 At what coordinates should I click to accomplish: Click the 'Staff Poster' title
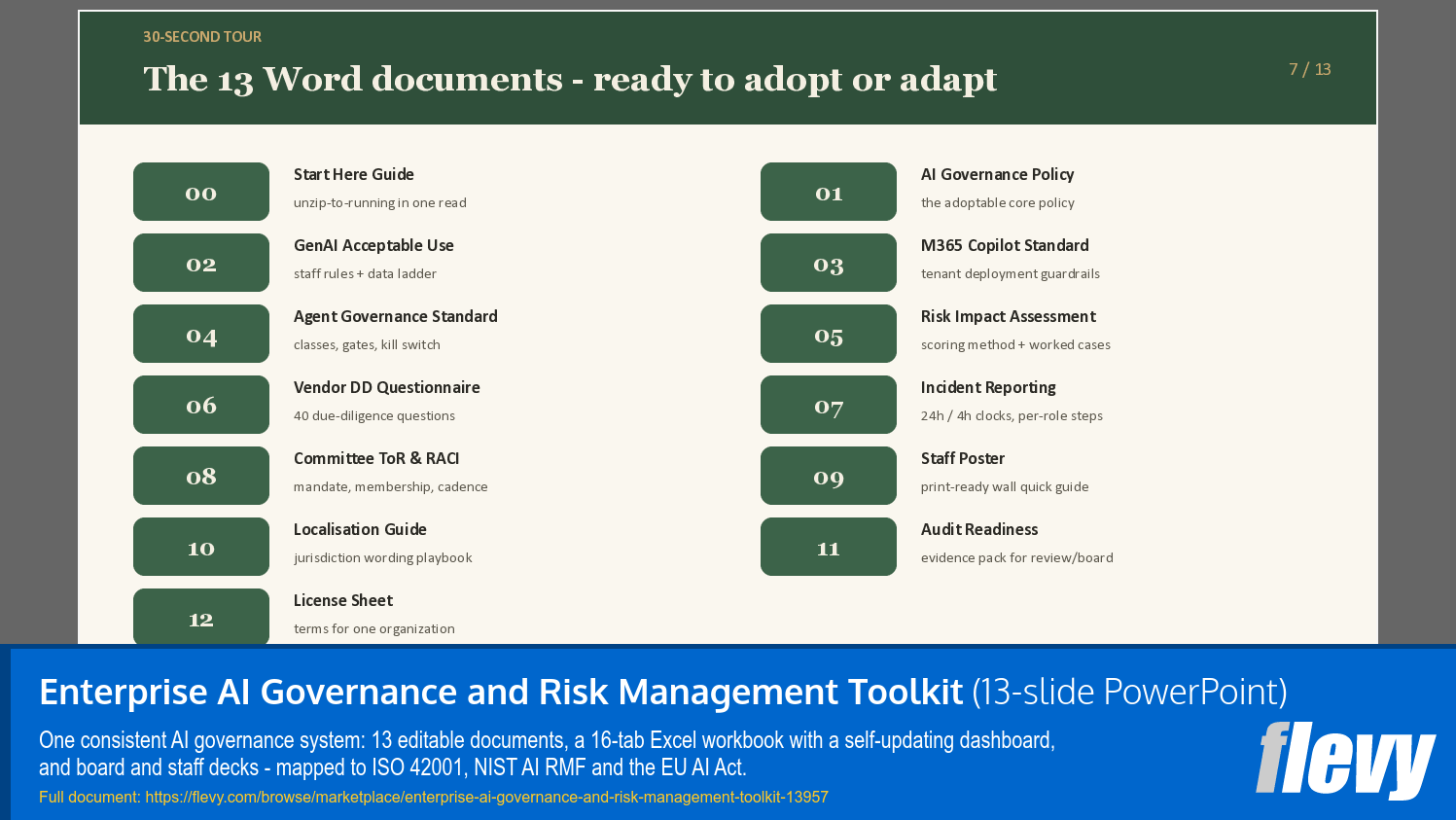click(x=963, y=458)
